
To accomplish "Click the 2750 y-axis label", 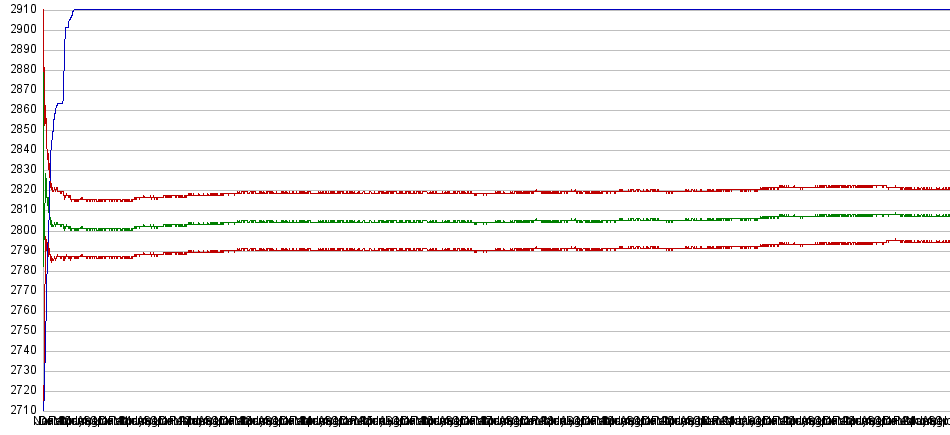I will tap(20, 330).
